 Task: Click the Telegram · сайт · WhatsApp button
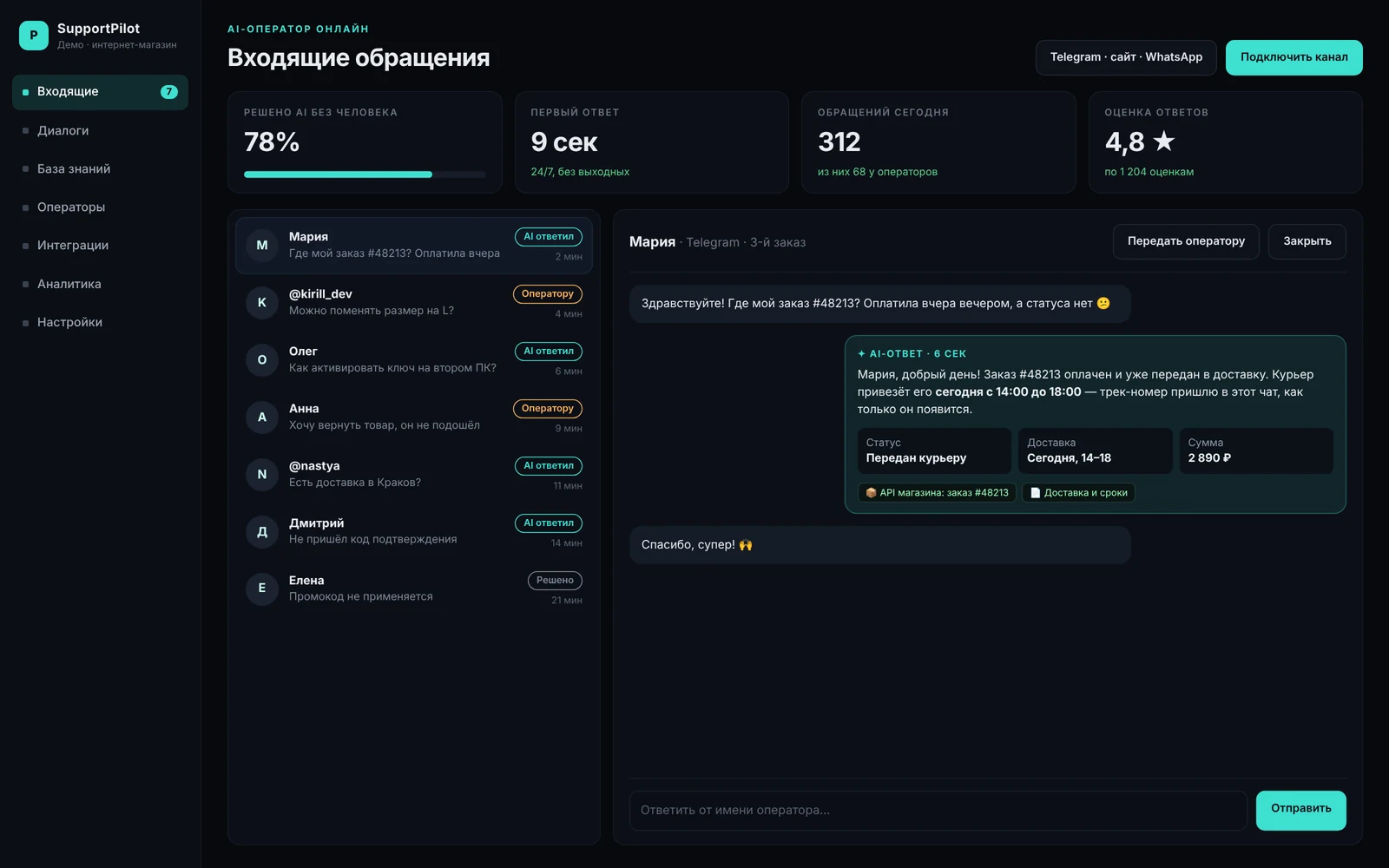(1126, 57)
